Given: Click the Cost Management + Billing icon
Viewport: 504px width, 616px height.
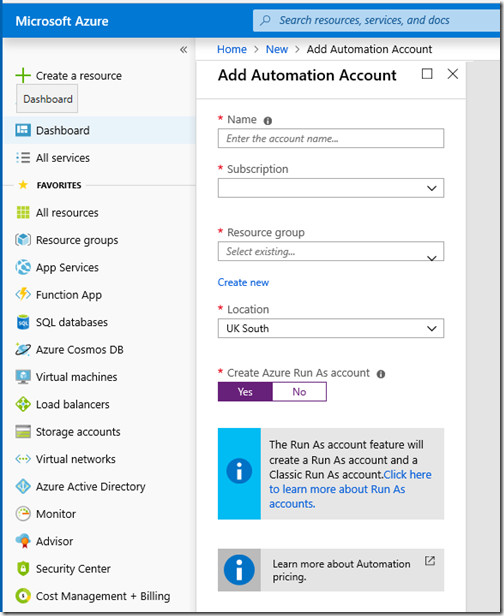Looking at the screenshot, I should point(23,596).
